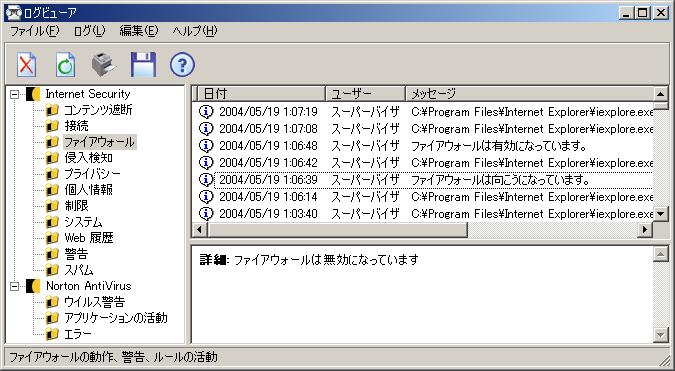This screenshot has width=675, height=371.
Task: Select the コンテンツ遮断 log category
Action: [98, 110]
